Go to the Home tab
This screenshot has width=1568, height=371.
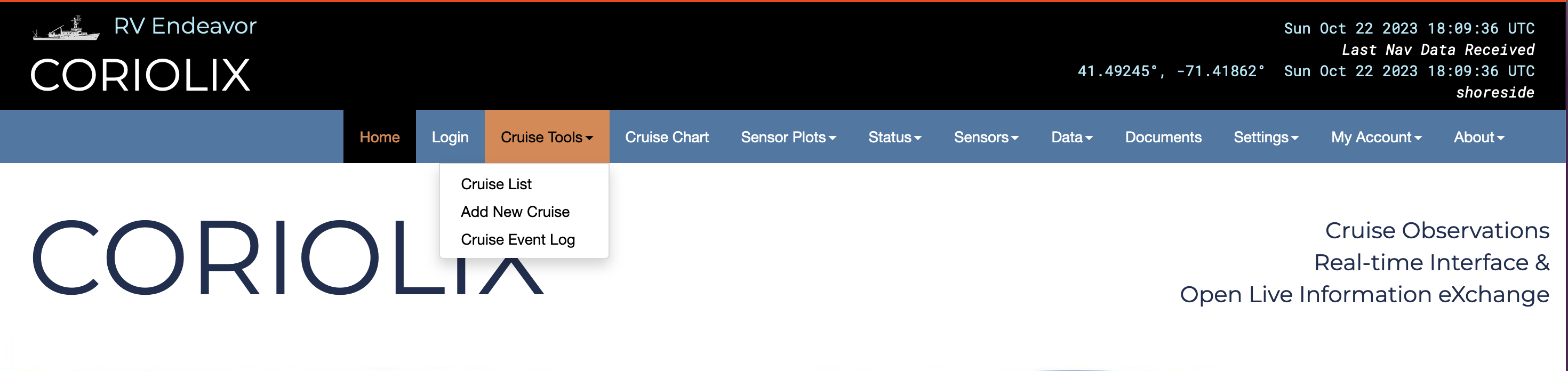(379, 138)
